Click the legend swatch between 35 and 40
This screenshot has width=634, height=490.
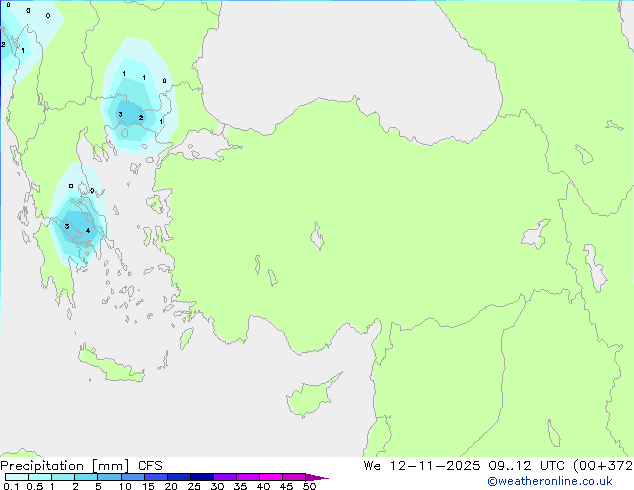pos(248,477)
